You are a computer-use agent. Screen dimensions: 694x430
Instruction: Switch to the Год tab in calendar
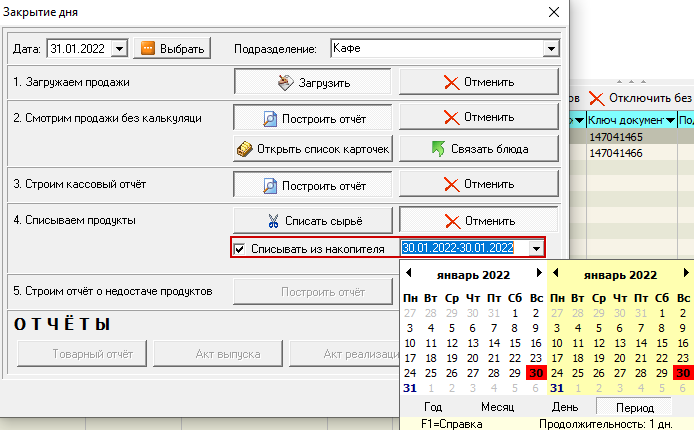point(432,407)
